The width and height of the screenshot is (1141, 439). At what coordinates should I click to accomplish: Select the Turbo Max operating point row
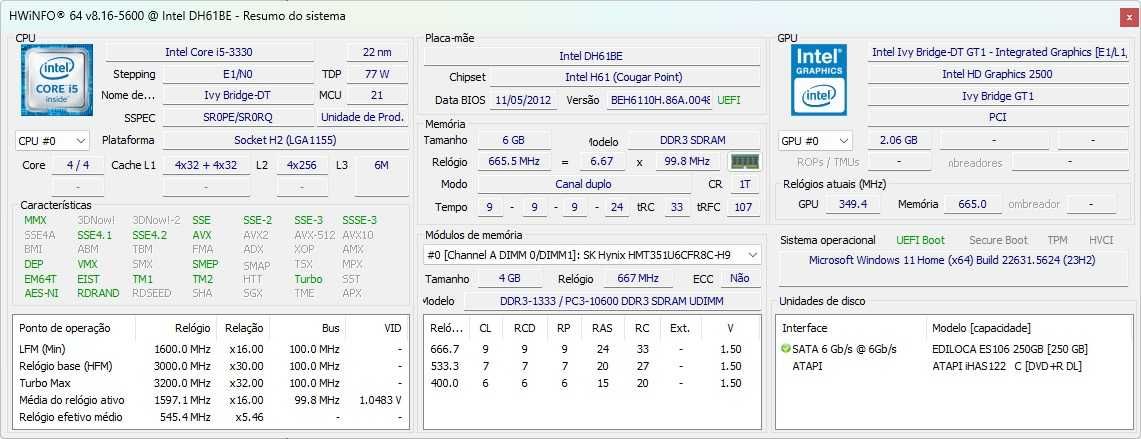click(x=211, y=383)
